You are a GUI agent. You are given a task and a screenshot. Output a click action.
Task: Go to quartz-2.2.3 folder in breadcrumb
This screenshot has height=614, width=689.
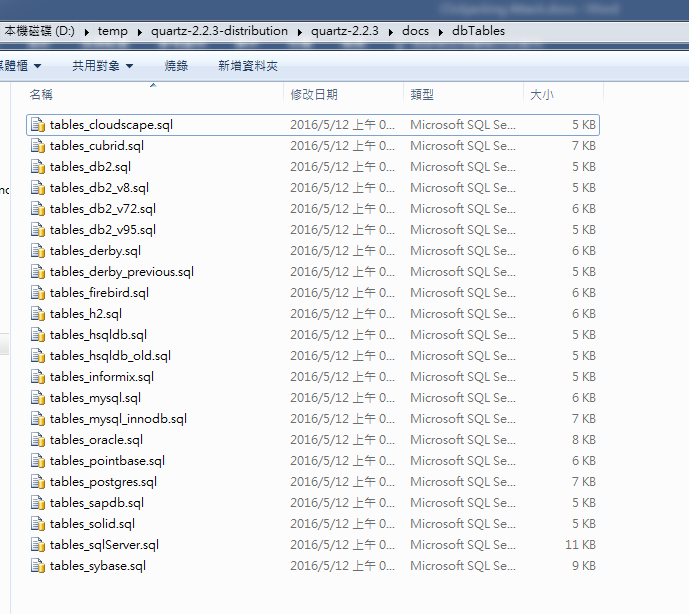[x=345, y=31]
